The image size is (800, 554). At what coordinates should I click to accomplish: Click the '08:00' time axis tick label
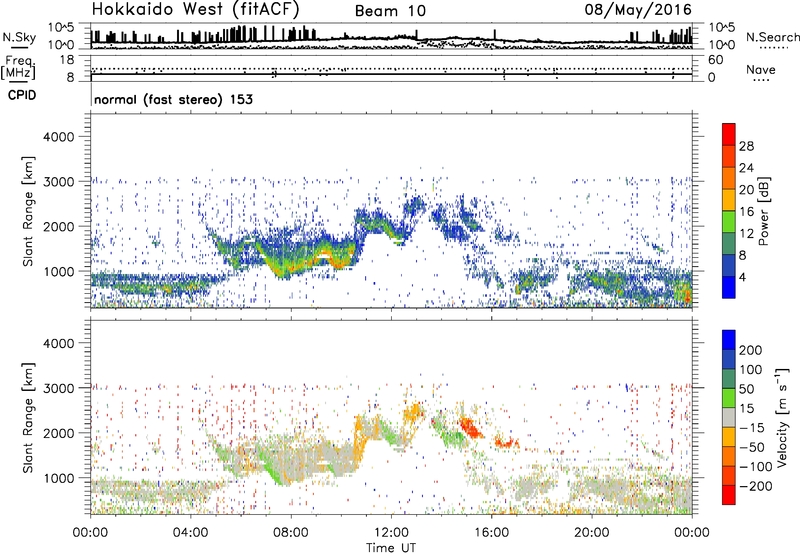tap(291, 533)
